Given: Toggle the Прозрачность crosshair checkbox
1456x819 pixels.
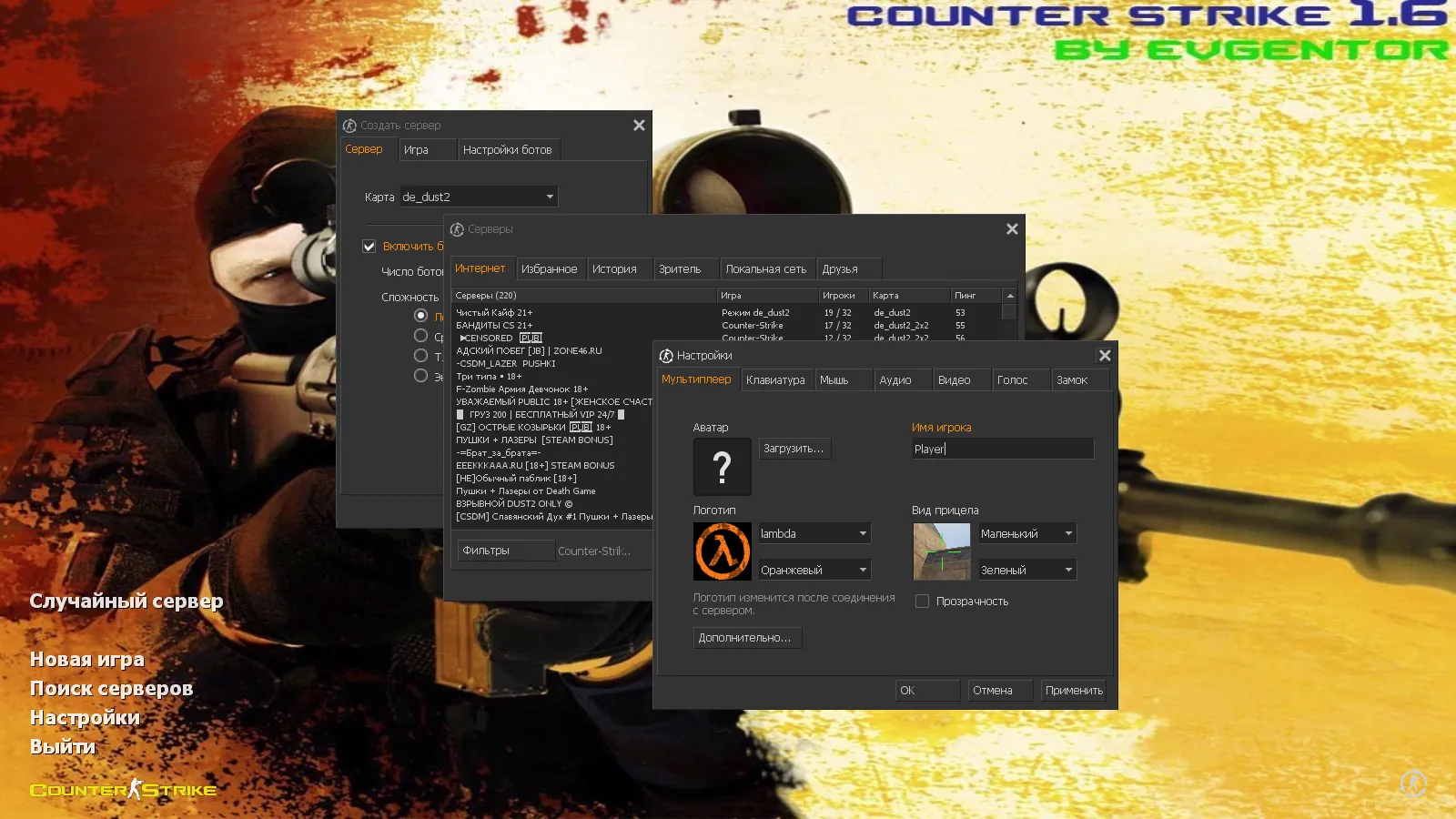Looking at the screenshot, I should click(x=922, y=602).
